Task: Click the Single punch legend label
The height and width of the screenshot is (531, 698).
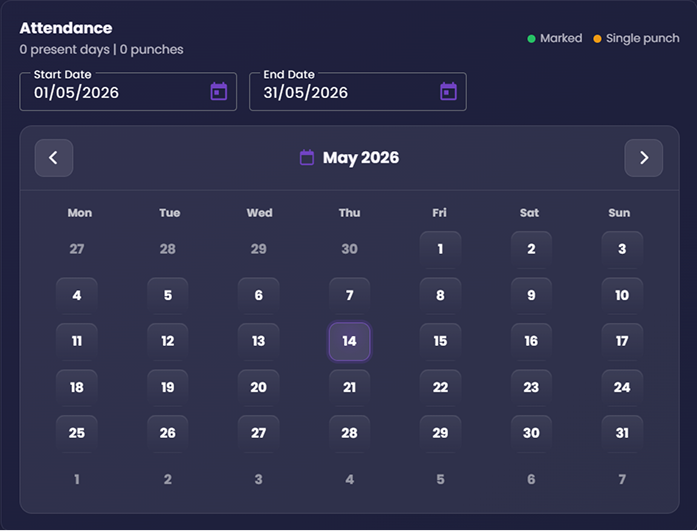Action: click(642, 39)
